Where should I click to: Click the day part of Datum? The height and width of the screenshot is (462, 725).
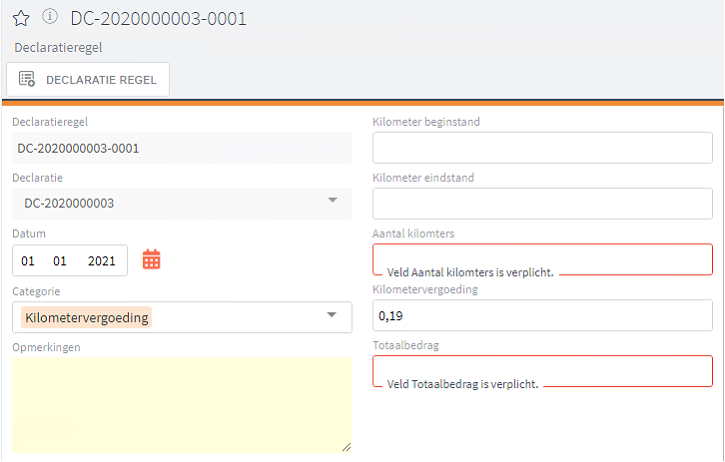(28, 261)
